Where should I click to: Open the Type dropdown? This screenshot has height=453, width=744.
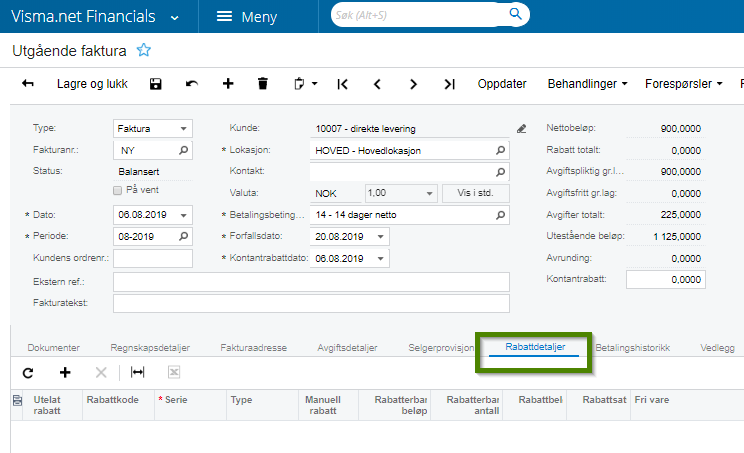tap(184, 129)
